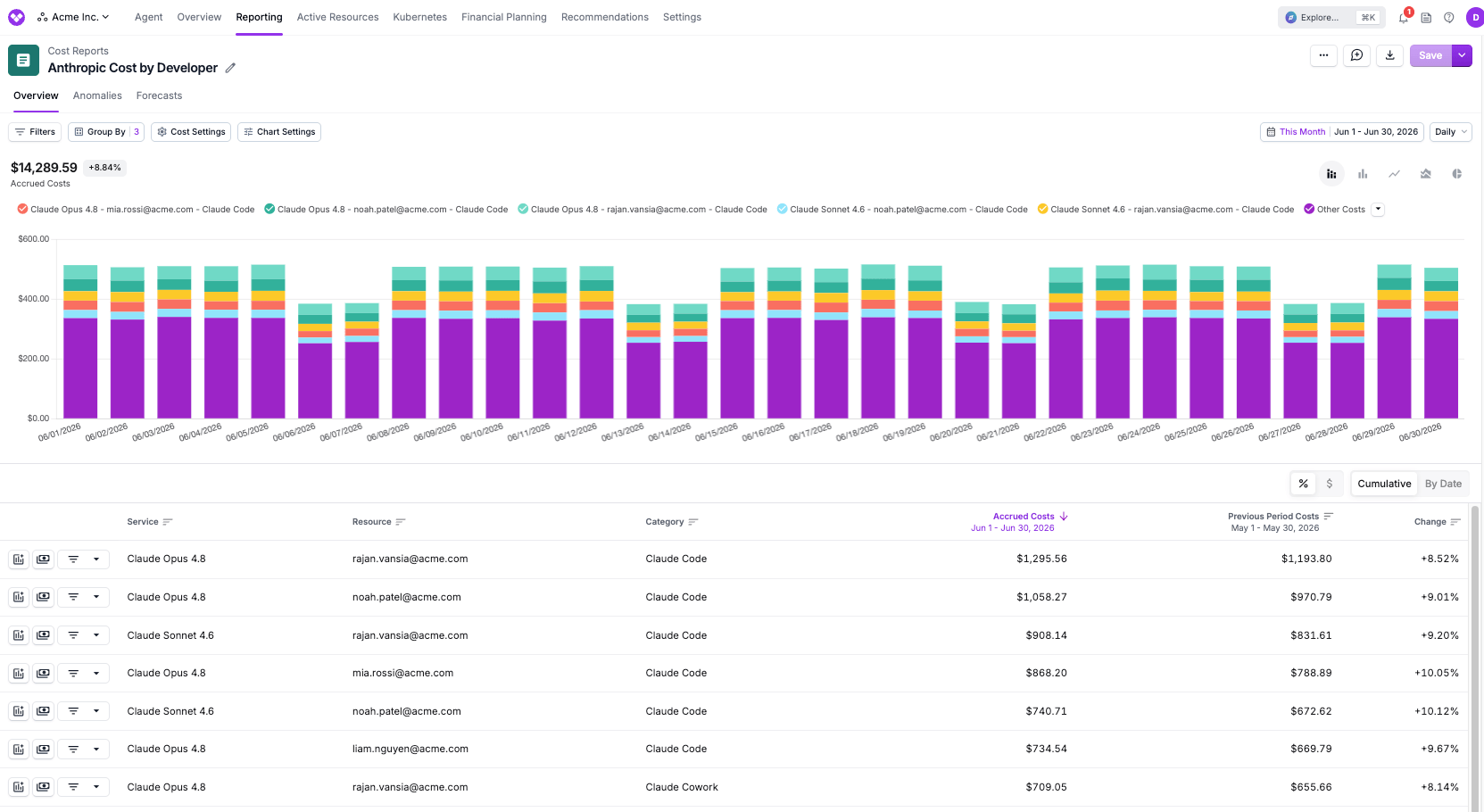Open the Filters button
Viewport: 1484px width, 812px height.
[35, 132]
